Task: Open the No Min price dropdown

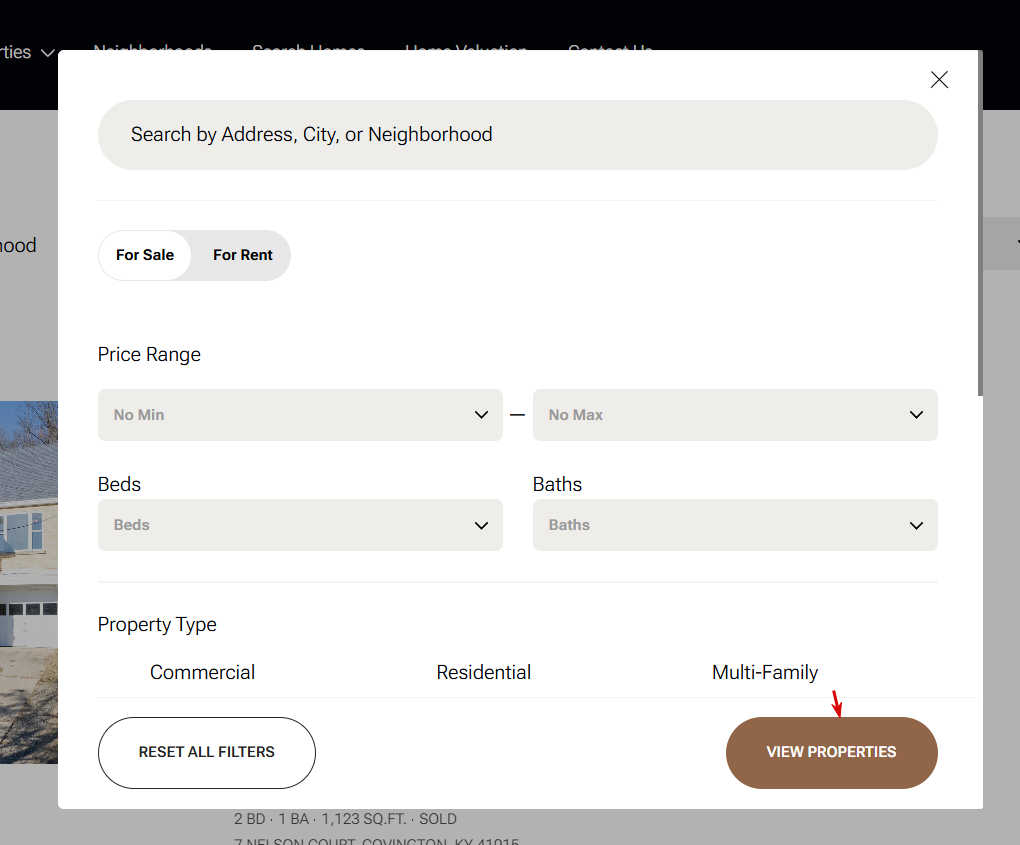Action: [300, 415]
